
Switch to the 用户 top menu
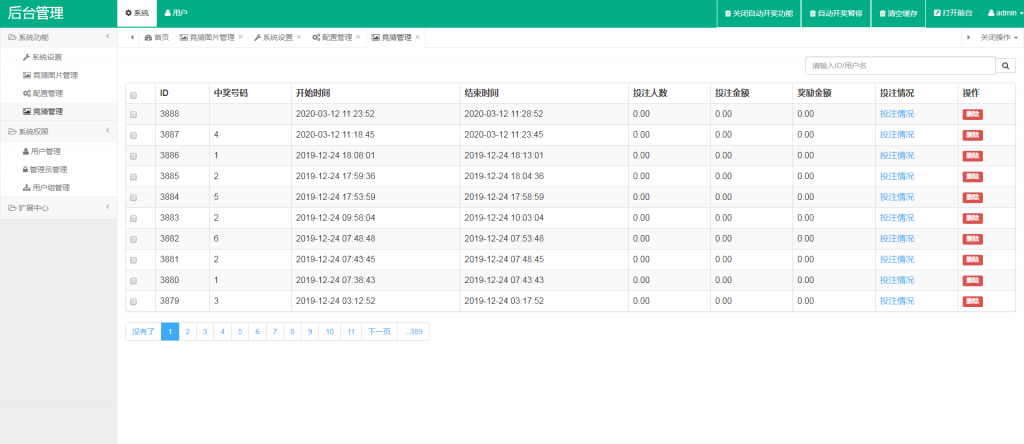176,14
